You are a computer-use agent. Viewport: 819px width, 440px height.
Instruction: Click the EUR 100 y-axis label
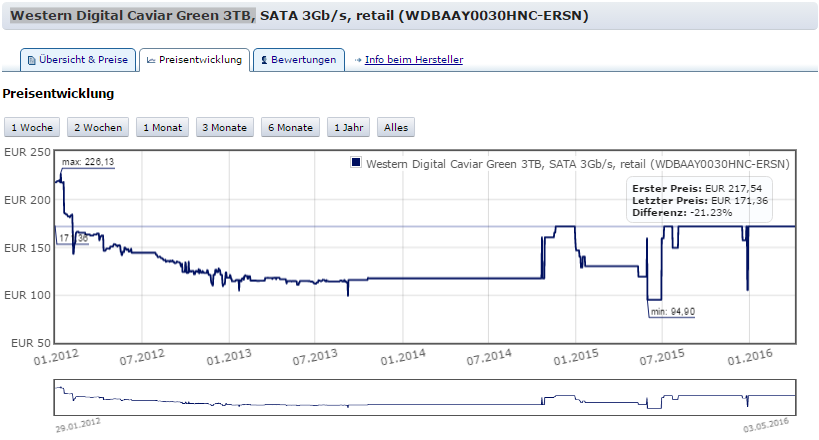[27, 295]
